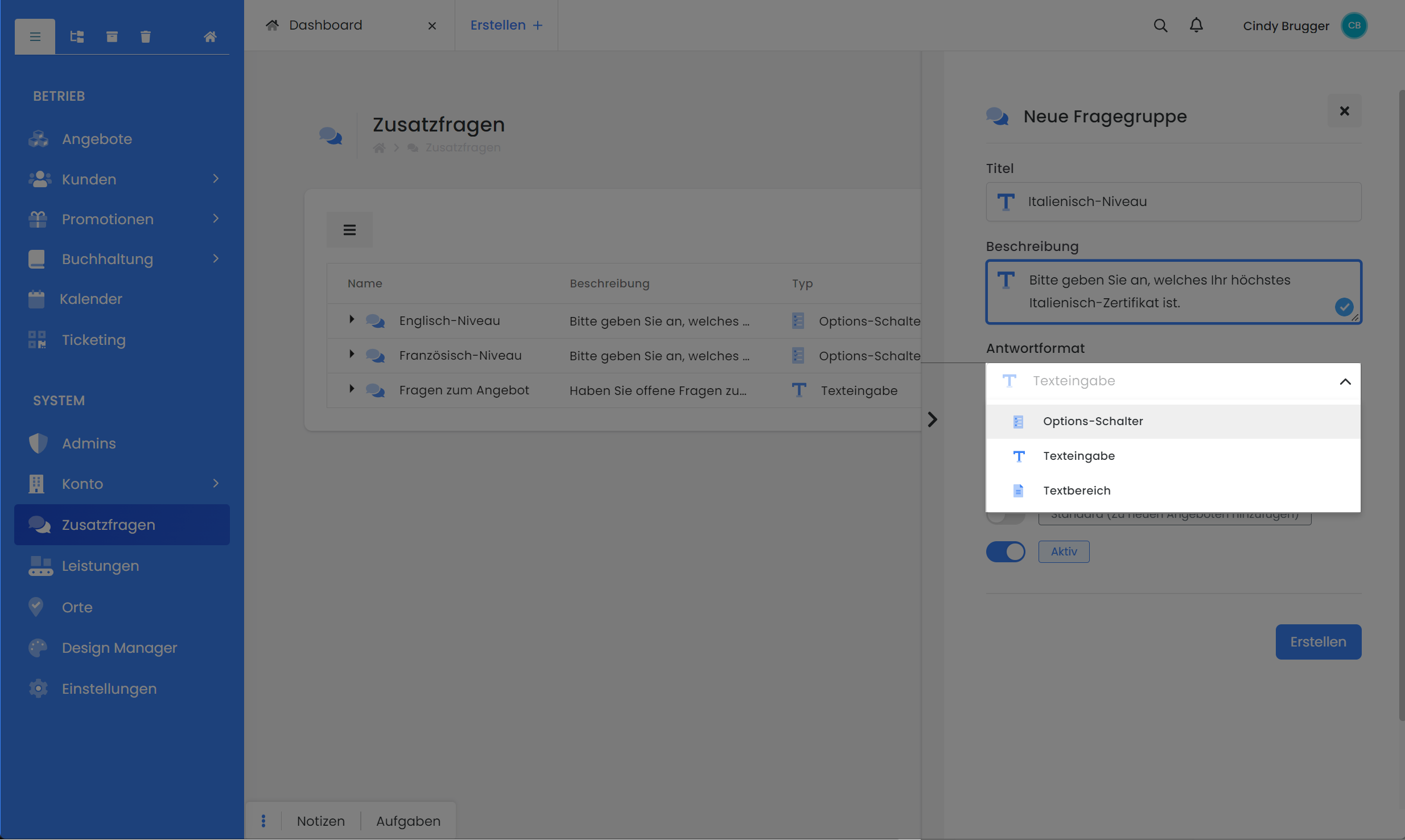Click the archive box icon in sidebar toolbar
The image size is (1405, 840).
tap(112, 37)
